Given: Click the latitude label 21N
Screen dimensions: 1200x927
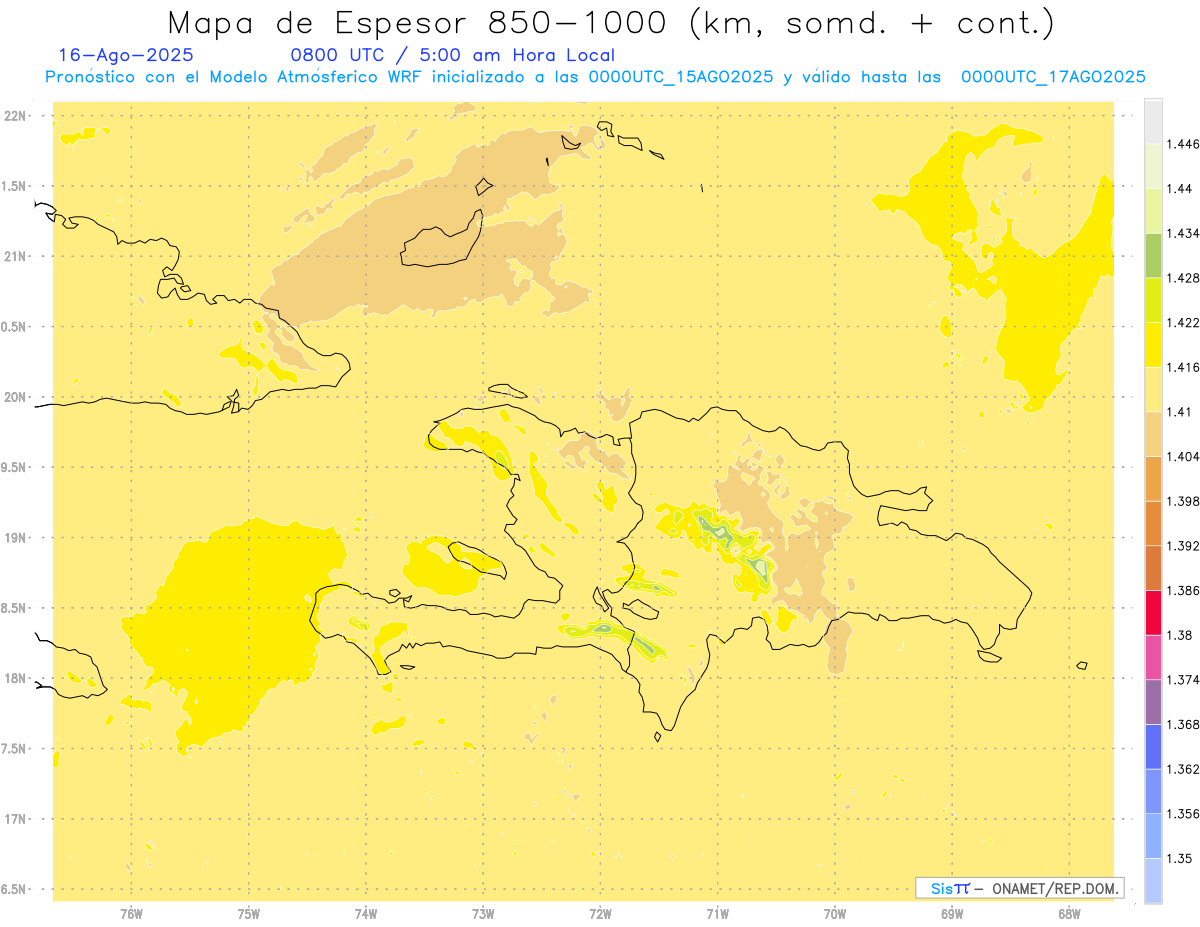Looking at the screenshot, I should [x=16, y=256].
